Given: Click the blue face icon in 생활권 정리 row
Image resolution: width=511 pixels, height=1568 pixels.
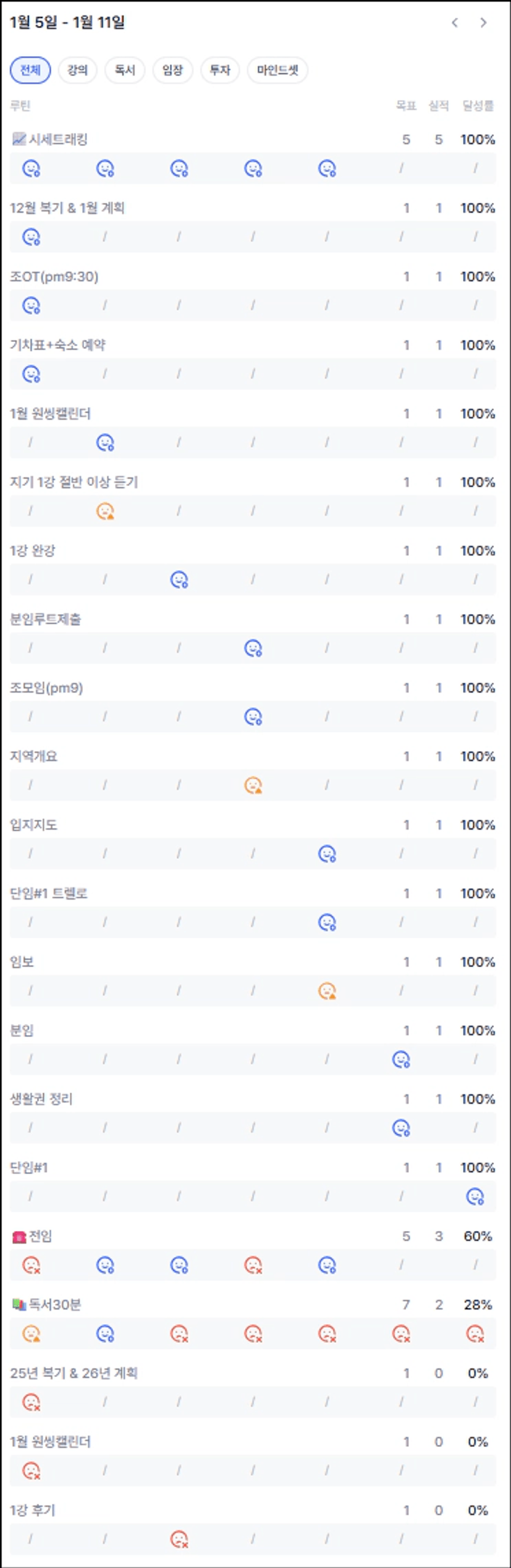Looking at the screenshot, I should pyautogui.click(x=401, y=1128).
